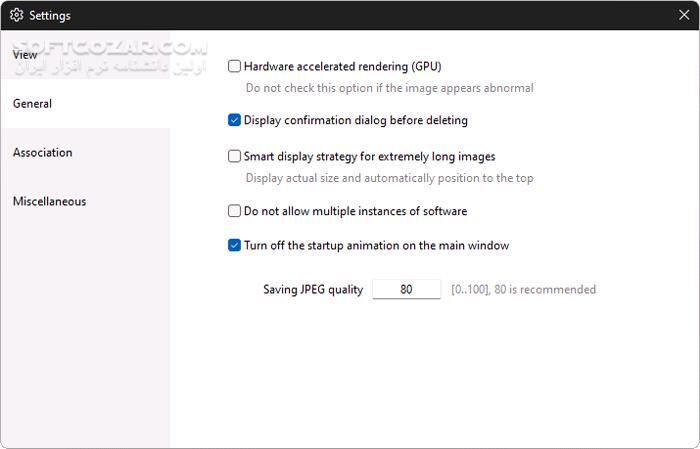Close the Settings window
This screenshot has height=449, width=700.
pos(684,15)
